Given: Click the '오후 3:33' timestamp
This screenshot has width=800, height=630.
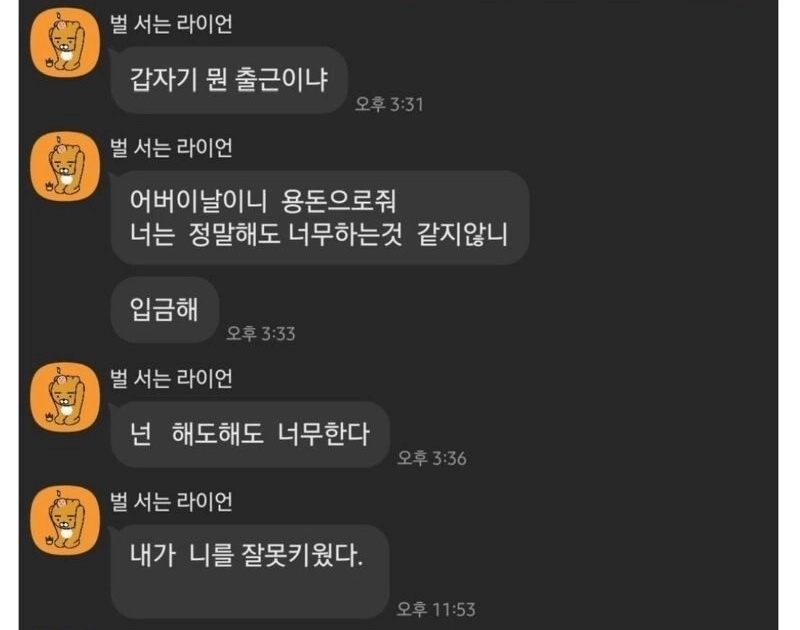Looking at the screenshot, I should pos(261,334).
